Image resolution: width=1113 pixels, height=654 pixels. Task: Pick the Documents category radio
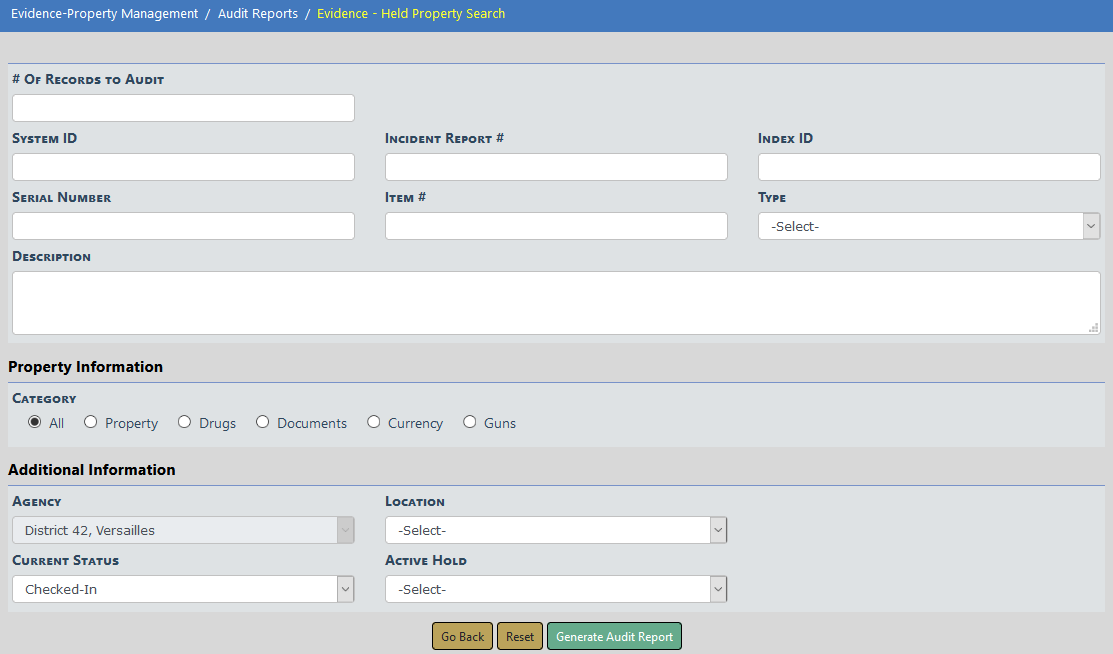[x=263, y=422]
